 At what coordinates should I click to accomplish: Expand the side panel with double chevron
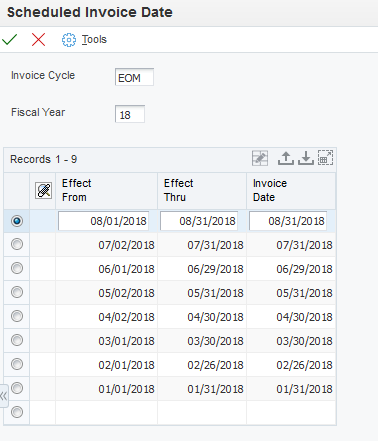[3, 396]
